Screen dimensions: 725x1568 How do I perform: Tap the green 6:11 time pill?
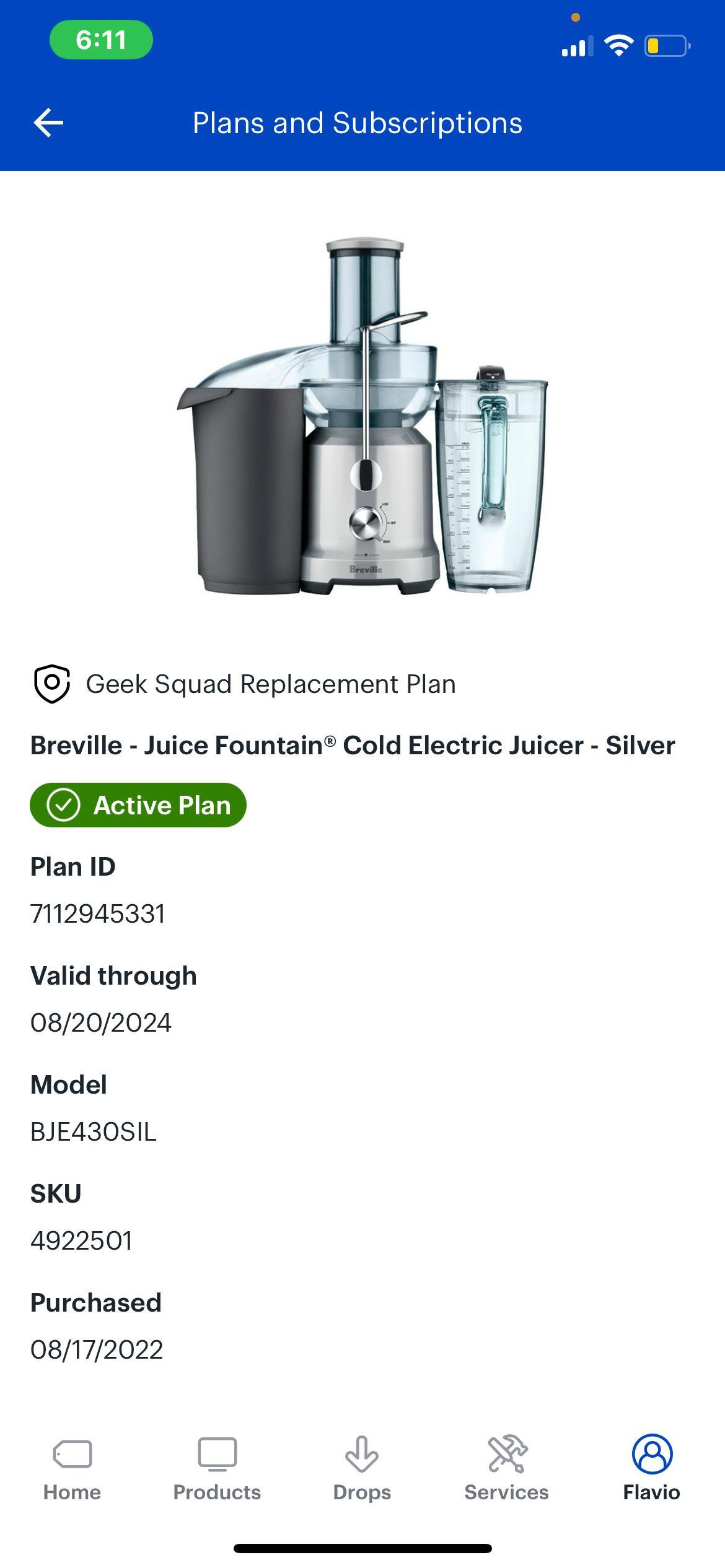coord(101,40)
